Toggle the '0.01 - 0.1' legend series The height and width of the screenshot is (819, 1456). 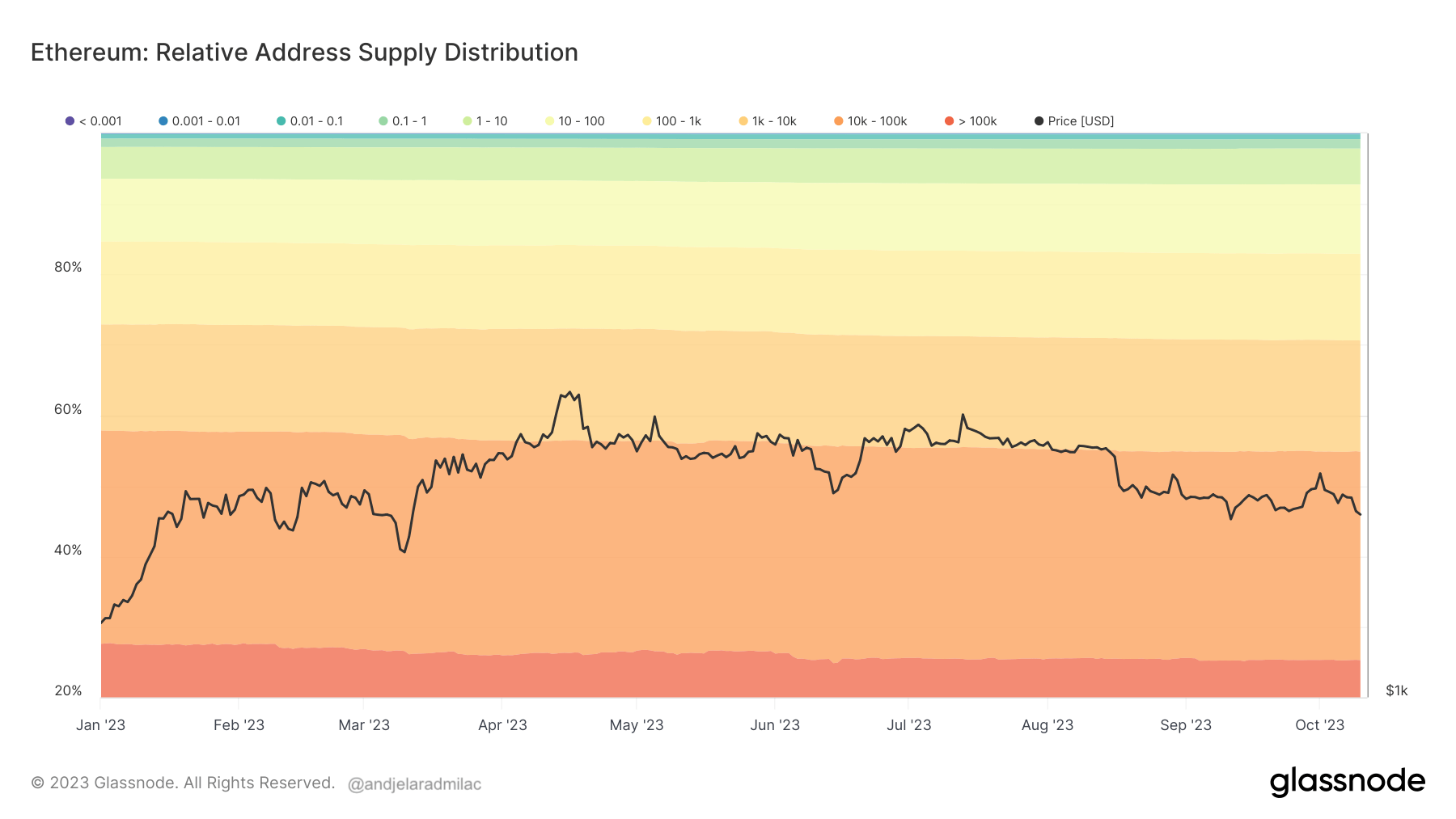[310, 121]
